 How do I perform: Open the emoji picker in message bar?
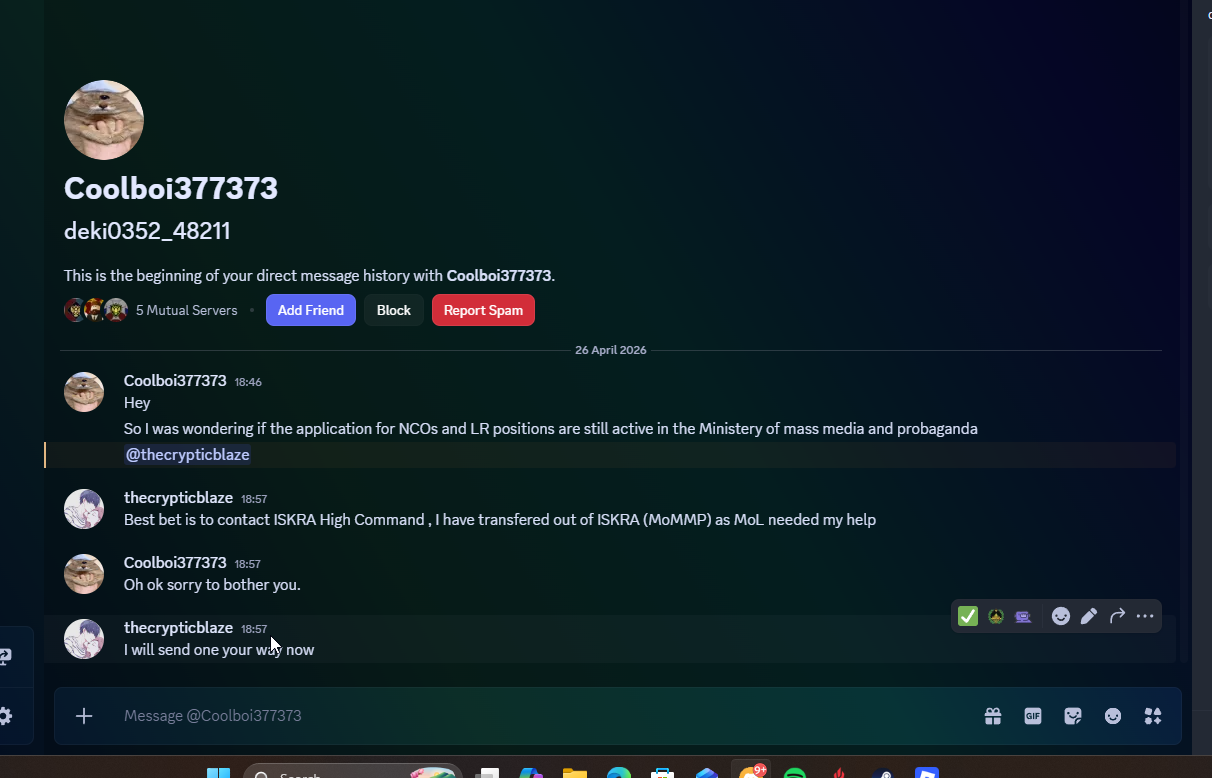(x=1113, y=716)
